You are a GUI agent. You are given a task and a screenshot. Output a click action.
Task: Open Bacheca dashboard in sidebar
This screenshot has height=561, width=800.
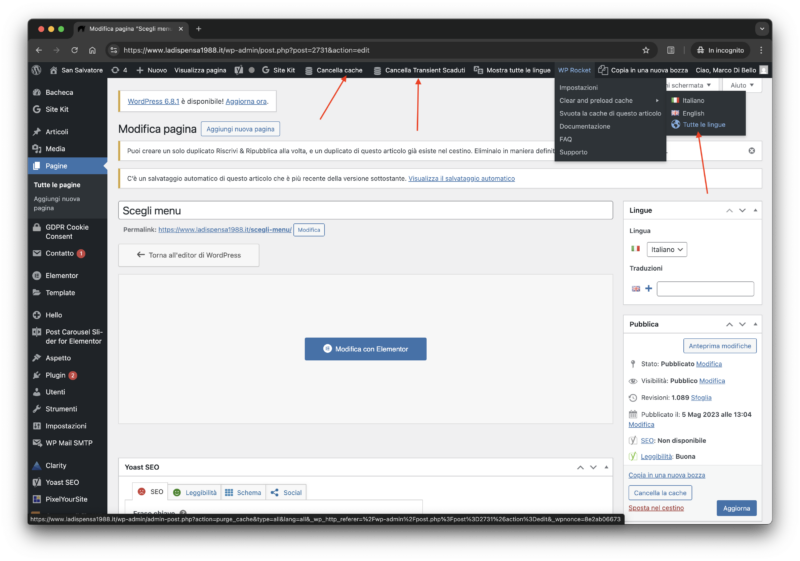tap(59, 92)
